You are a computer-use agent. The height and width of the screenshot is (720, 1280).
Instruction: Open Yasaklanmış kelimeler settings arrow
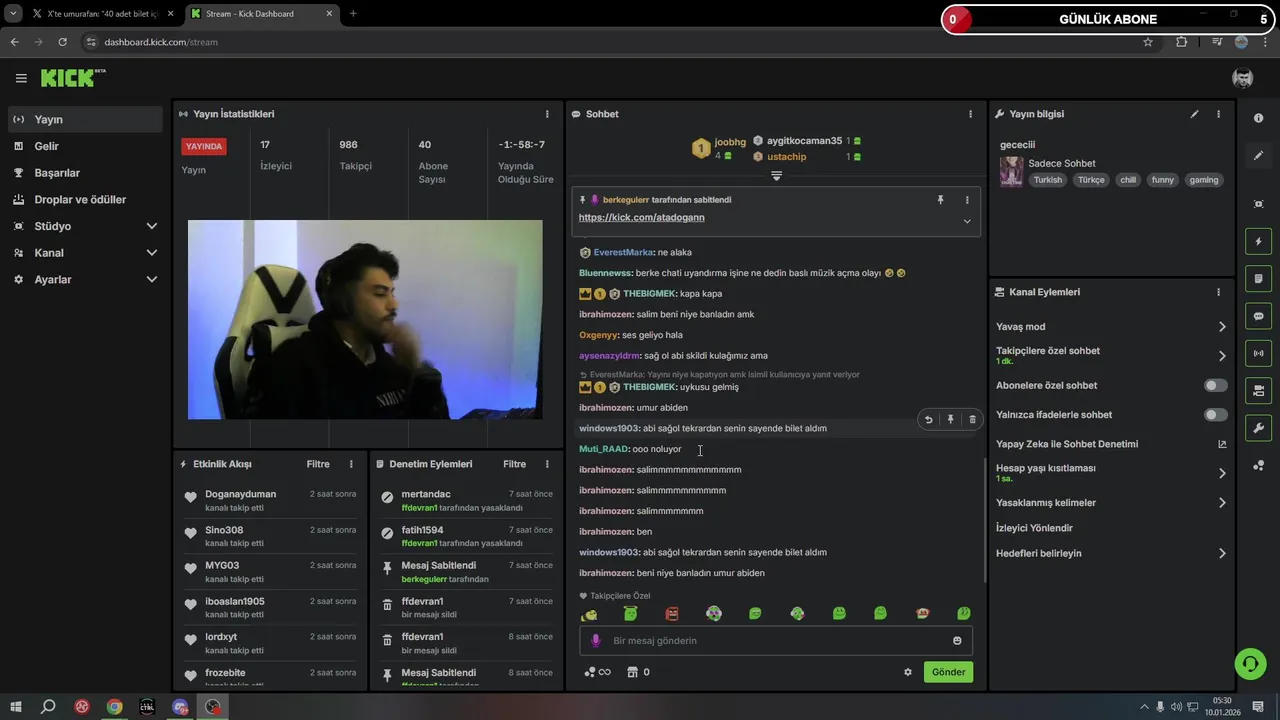tap(1222, 503)
